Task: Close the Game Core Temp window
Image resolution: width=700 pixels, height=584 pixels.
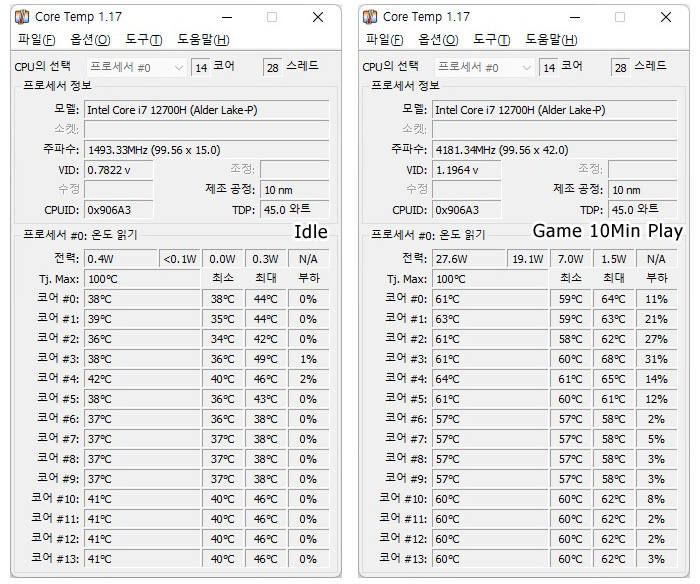Action: tap(666, 17)
